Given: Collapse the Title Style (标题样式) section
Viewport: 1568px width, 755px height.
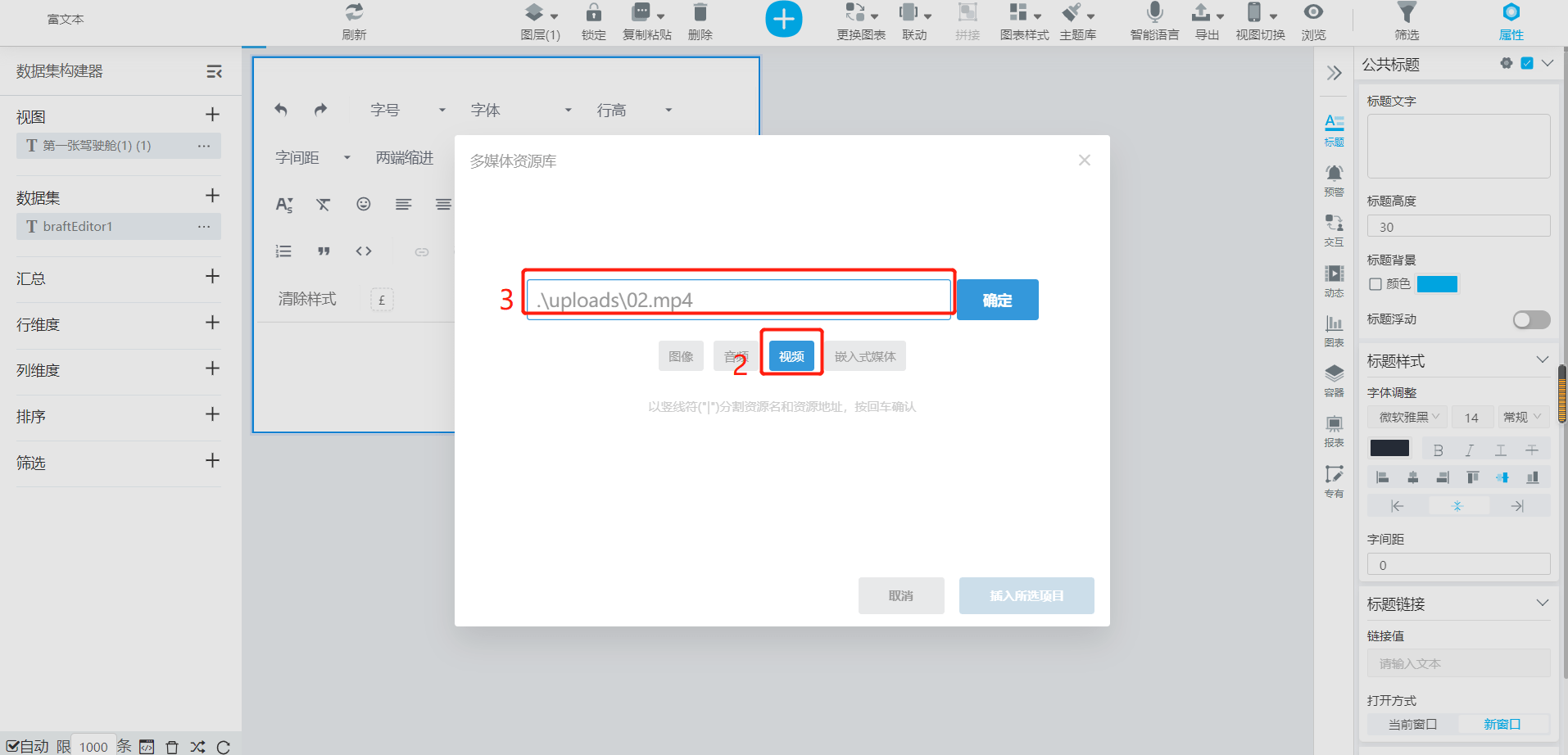Looking at the screenshot, I should (1542, 360).
